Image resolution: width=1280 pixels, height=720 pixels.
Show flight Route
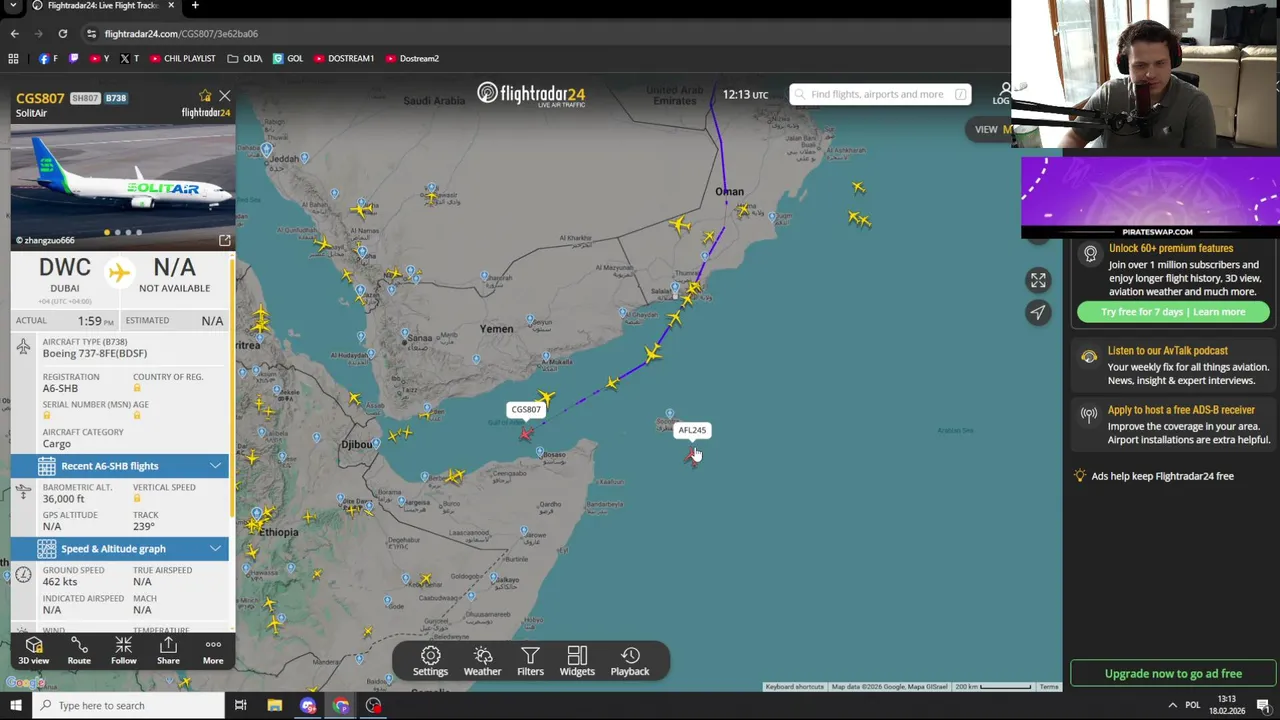pos(79,651)
